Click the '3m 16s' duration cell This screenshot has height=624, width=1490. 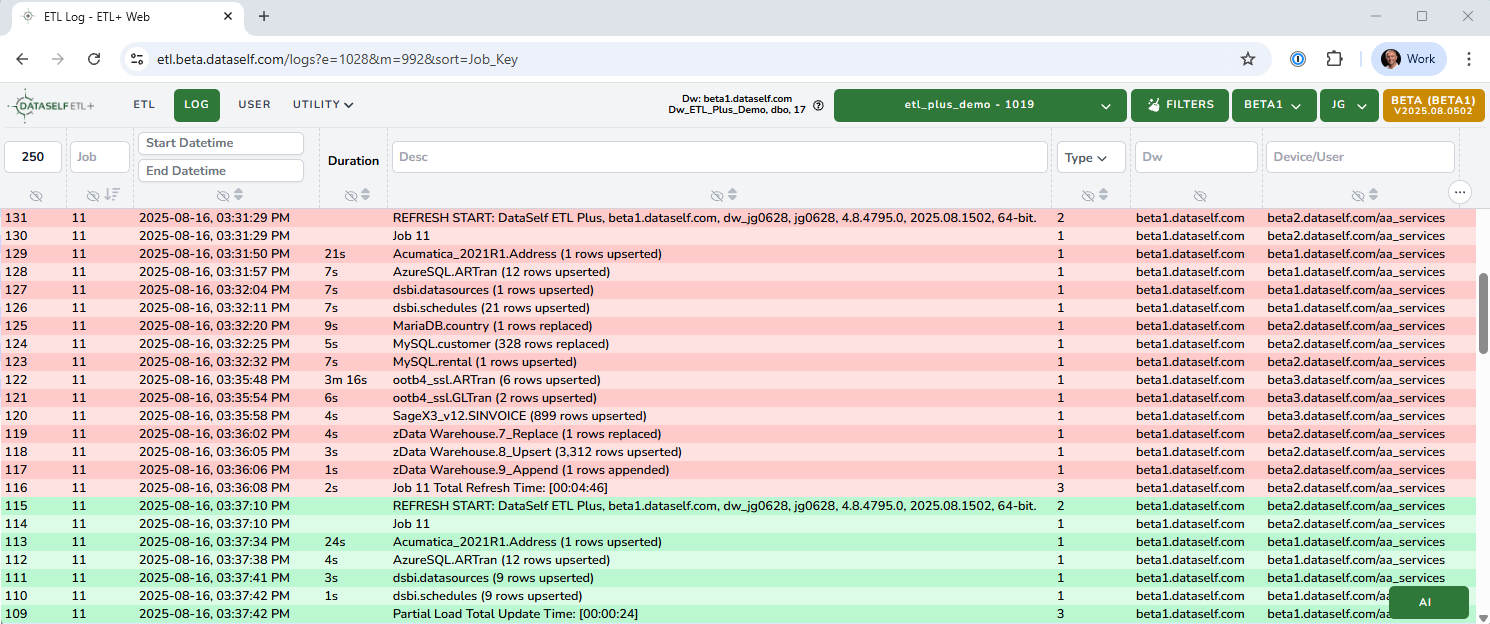point(345,380)
